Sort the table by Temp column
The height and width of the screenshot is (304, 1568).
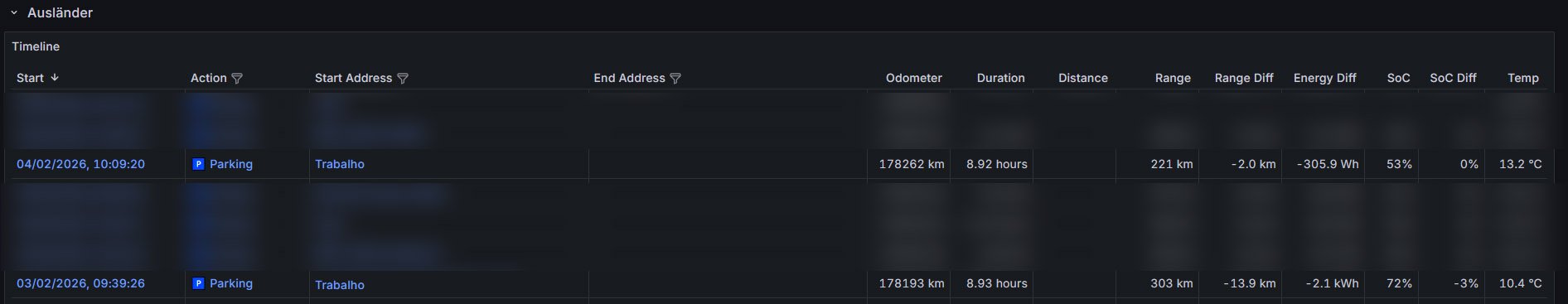(x=1522, y=78)
